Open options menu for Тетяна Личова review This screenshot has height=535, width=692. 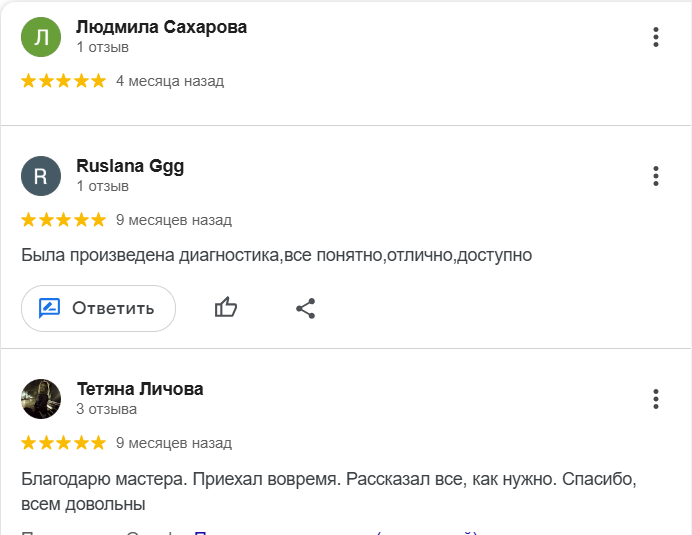point(656,399)
